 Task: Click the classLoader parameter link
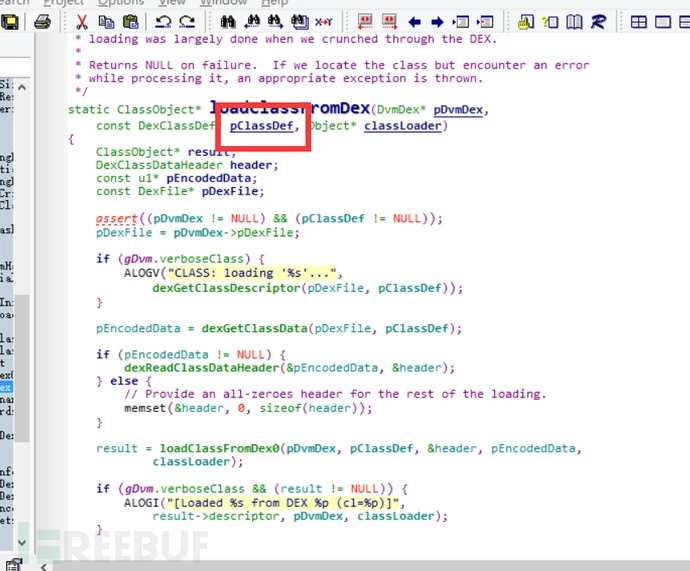click(x=403, y=126)
